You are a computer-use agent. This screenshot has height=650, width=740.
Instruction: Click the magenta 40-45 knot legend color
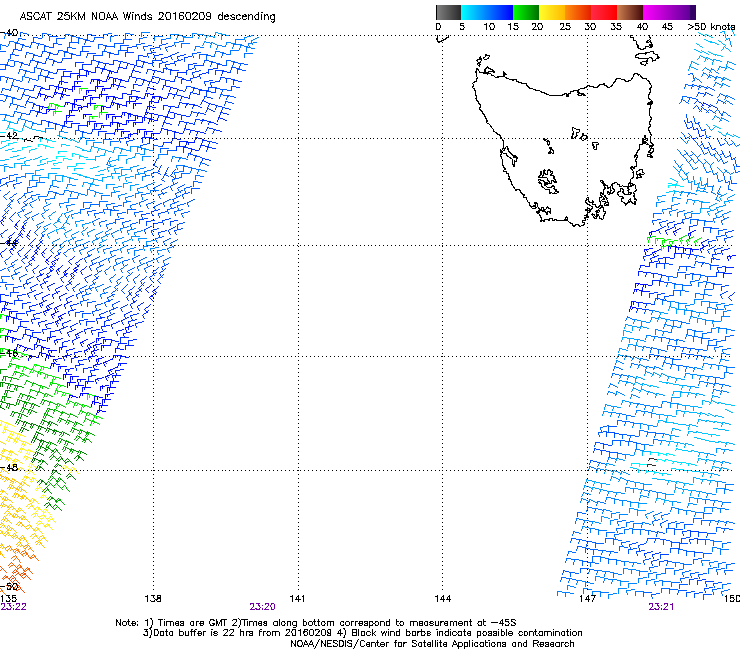point(656,12)
